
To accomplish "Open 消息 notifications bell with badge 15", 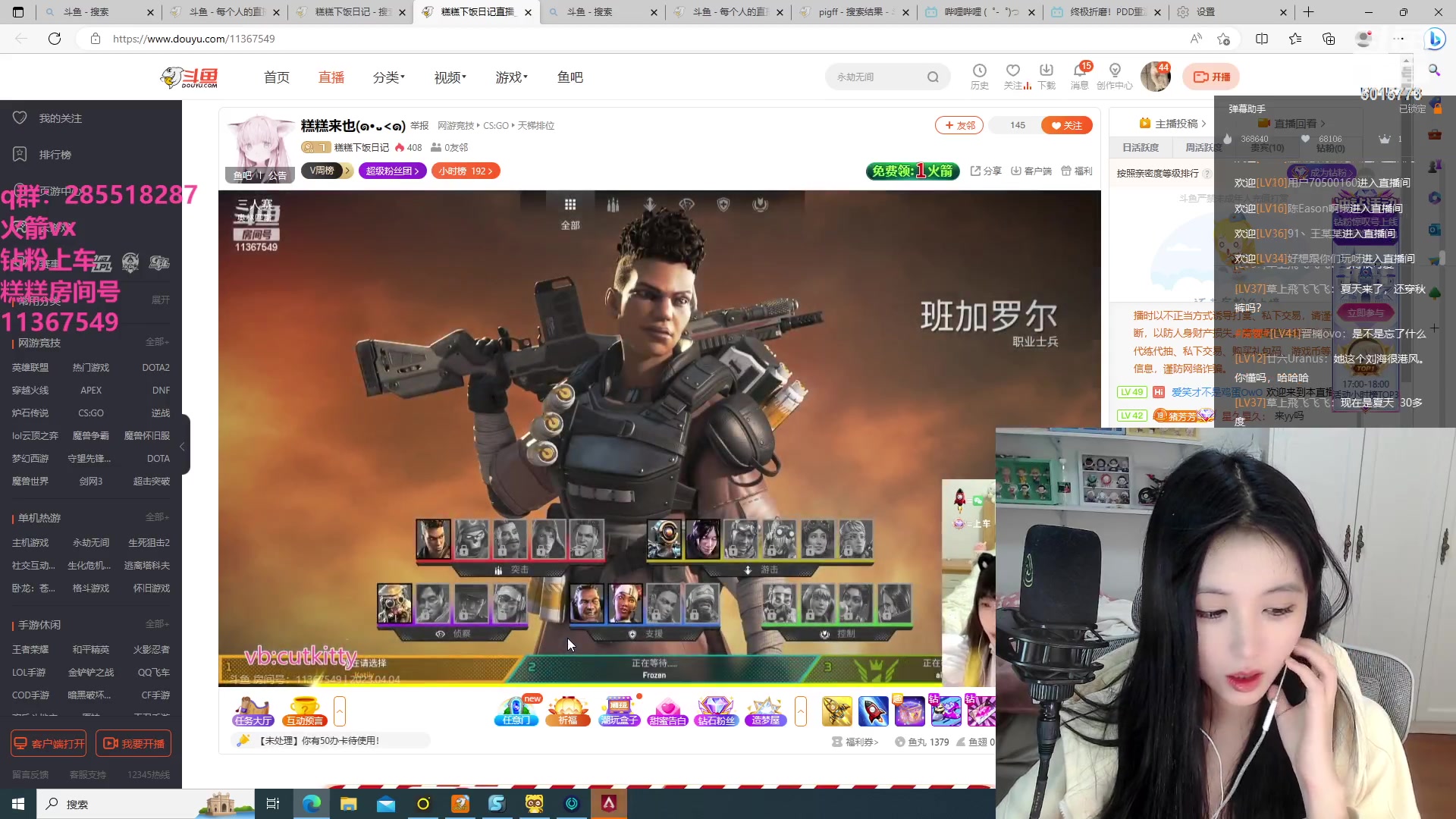I will pyautogui.click(x=1080, y=77).
